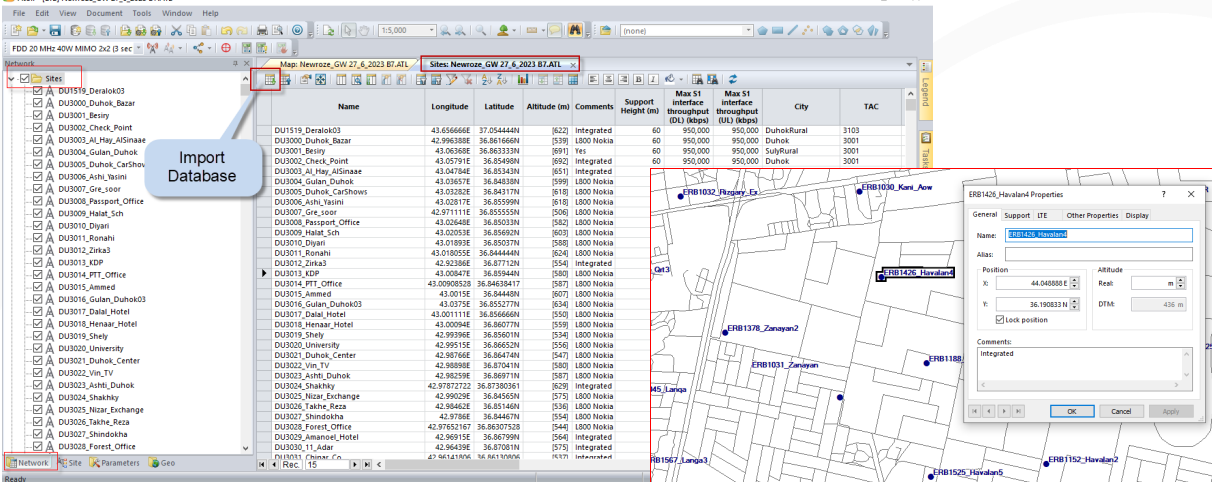Open the Tools menu
The width and height of the screenshot is (1212, 482).
(x=142, y=13)
